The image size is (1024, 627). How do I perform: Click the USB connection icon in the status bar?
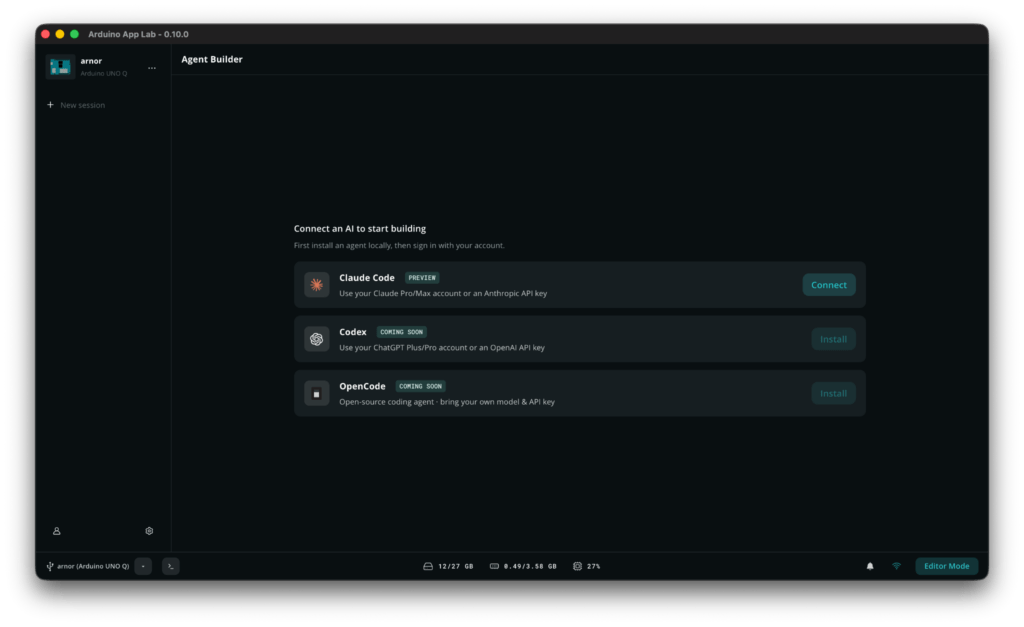[50, 566]
